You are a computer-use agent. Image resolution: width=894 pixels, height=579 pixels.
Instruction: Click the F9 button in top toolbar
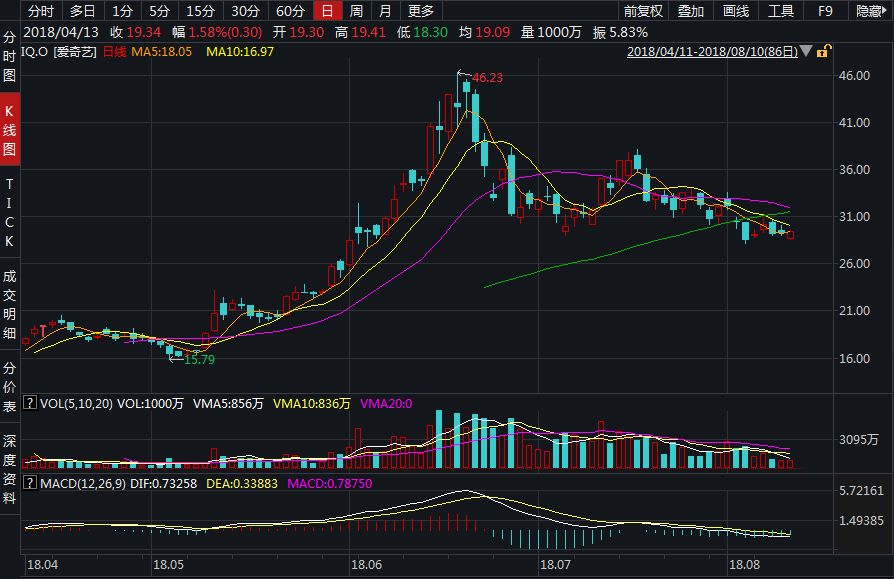coord(825,11)
